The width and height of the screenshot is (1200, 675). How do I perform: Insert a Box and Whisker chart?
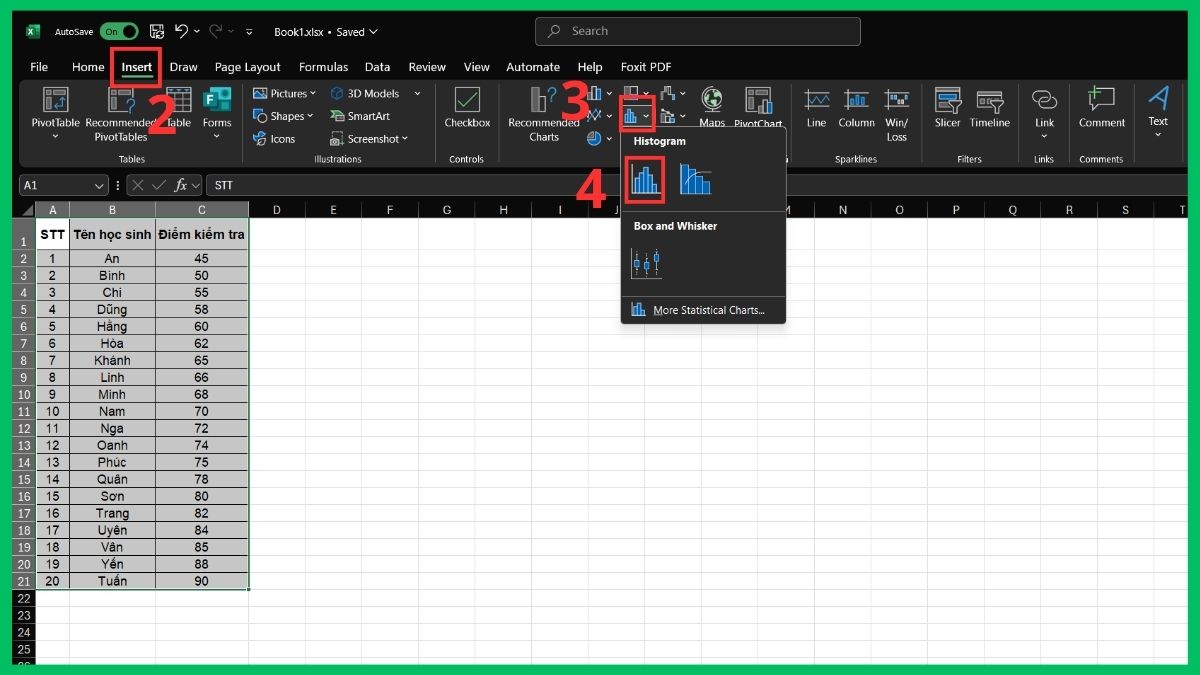pyautogui.click(x=646, y=264)
